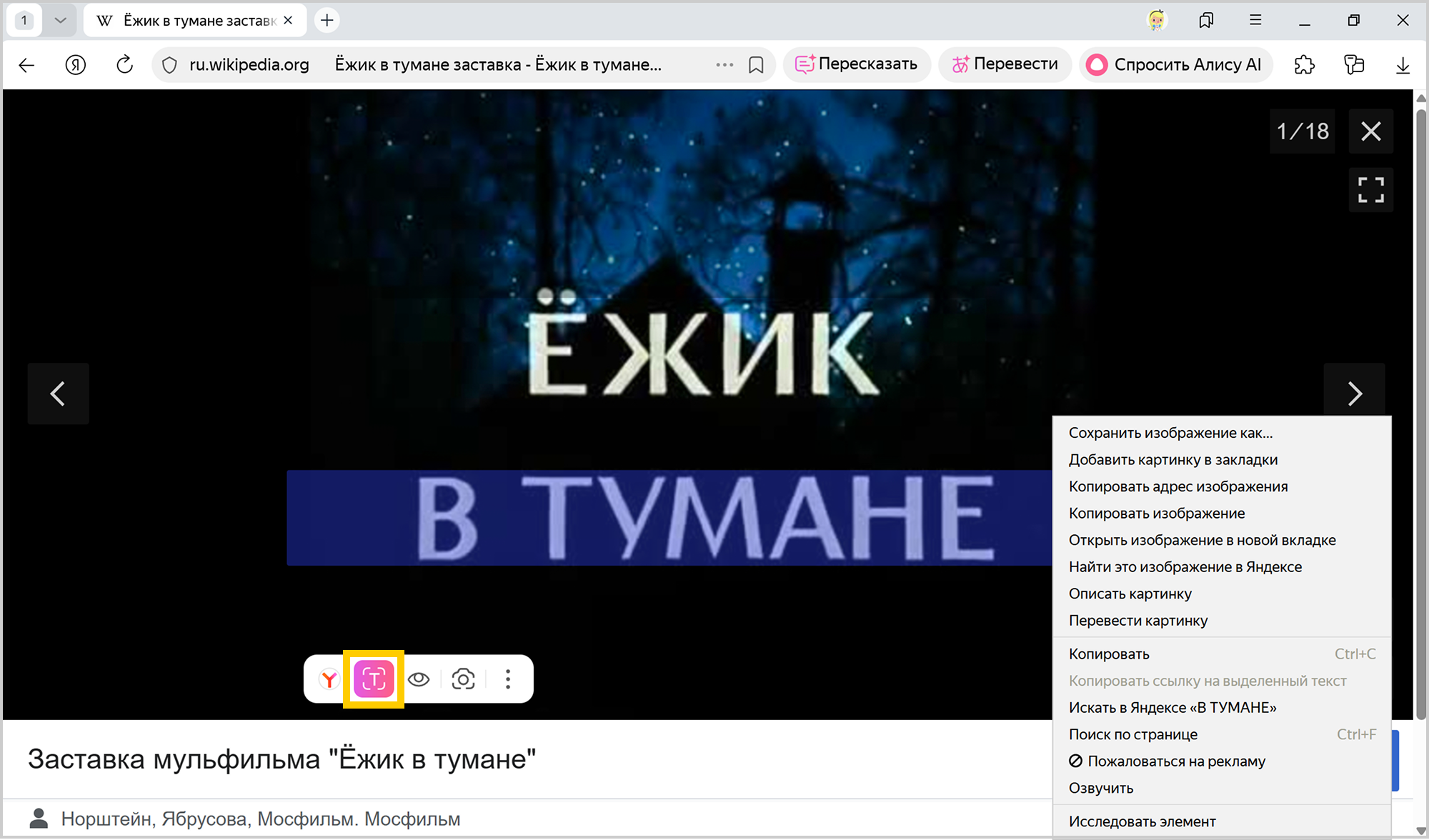The image size is (1429, 840).
Task: Open the extensions puzzle icon
Action: tap(1304, 65)
